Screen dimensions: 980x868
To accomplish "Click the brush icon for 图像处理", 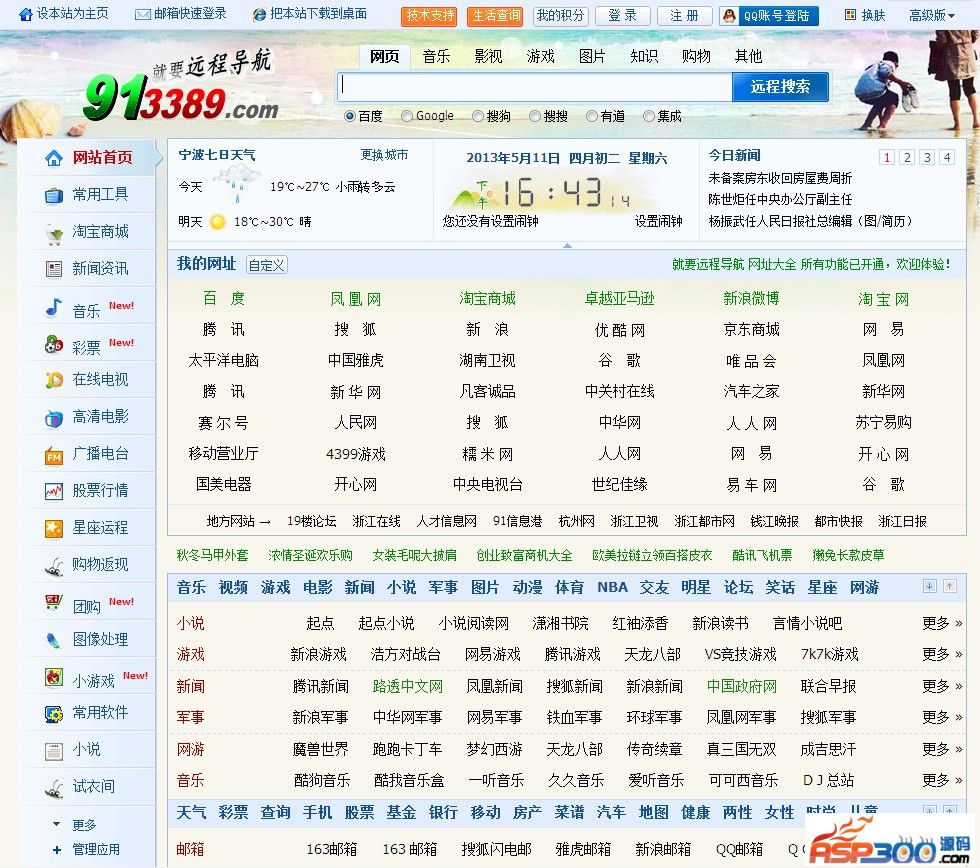I will tap(54, 640).
